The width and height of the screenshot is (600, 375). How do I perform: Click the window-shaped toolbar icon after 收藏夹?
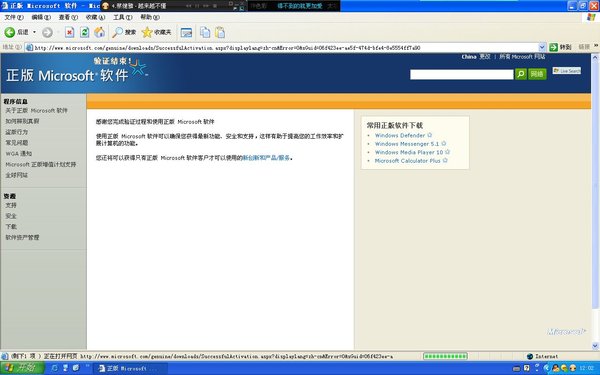[x=186, y=33]
